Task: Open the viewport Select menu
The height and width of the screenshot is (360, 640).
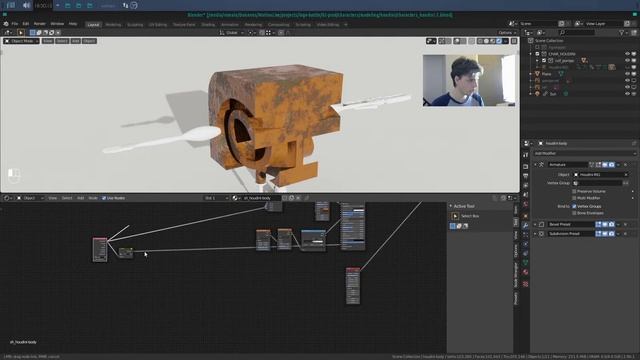Action: pyautogui.click(x=62, y=41)
